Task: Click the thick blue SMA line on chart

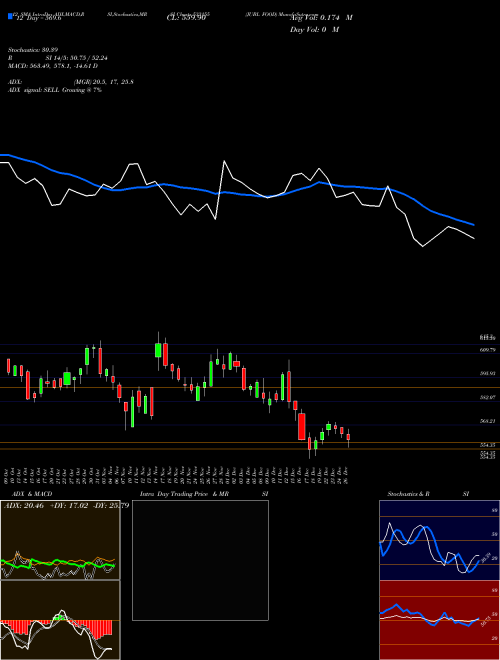Action: click(x=236, y=193)
